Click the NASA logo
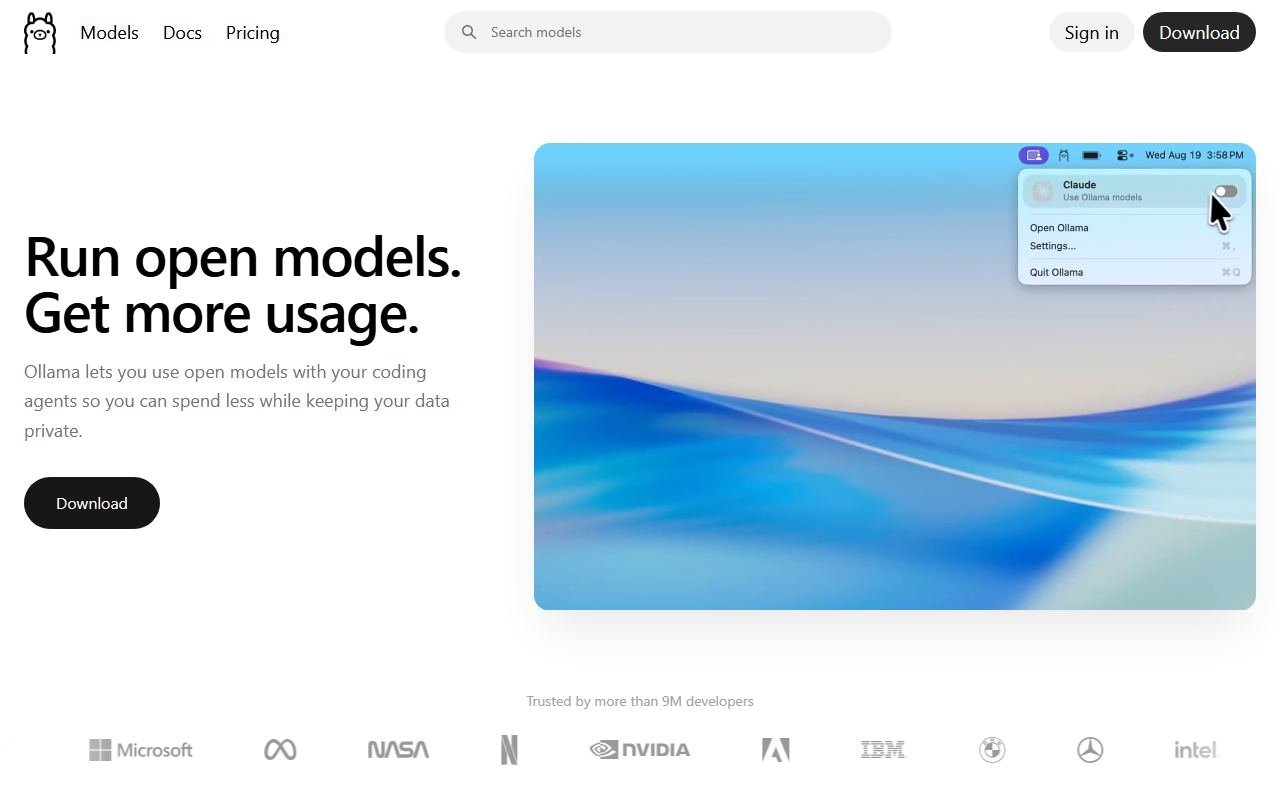The image size is (1280, 800). [x=398, y=750]
